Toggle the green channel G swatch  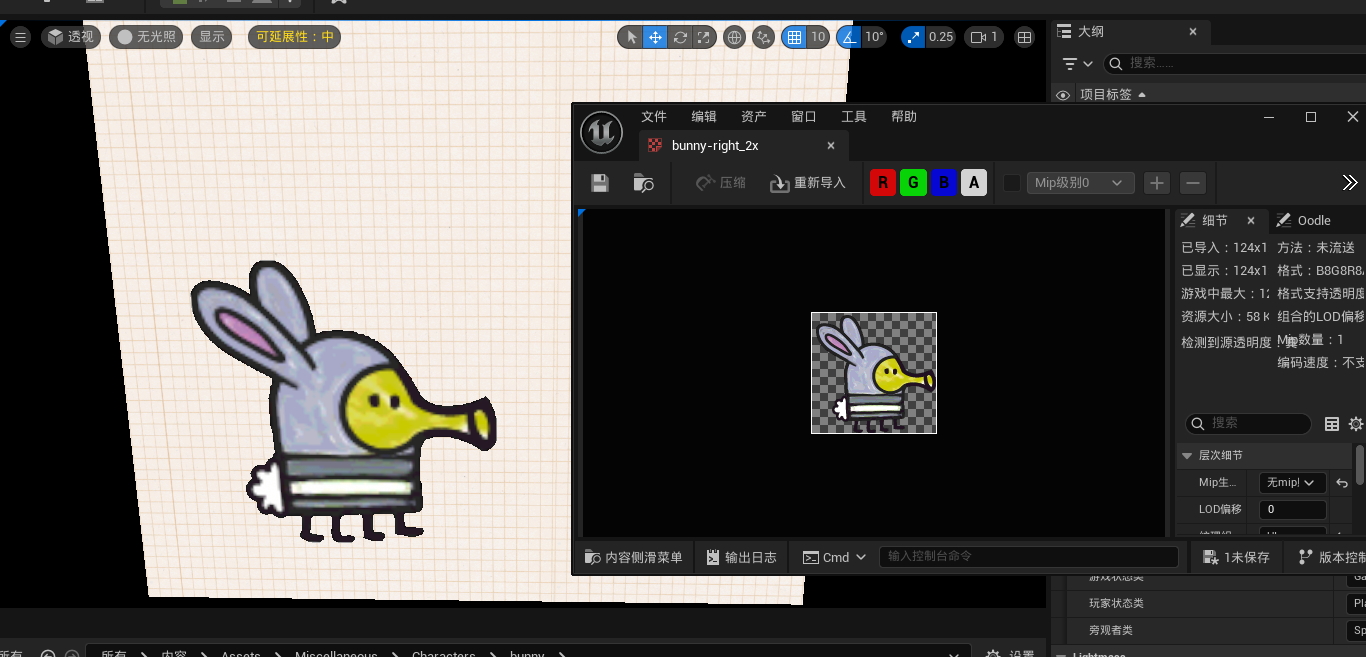point(913,183)
